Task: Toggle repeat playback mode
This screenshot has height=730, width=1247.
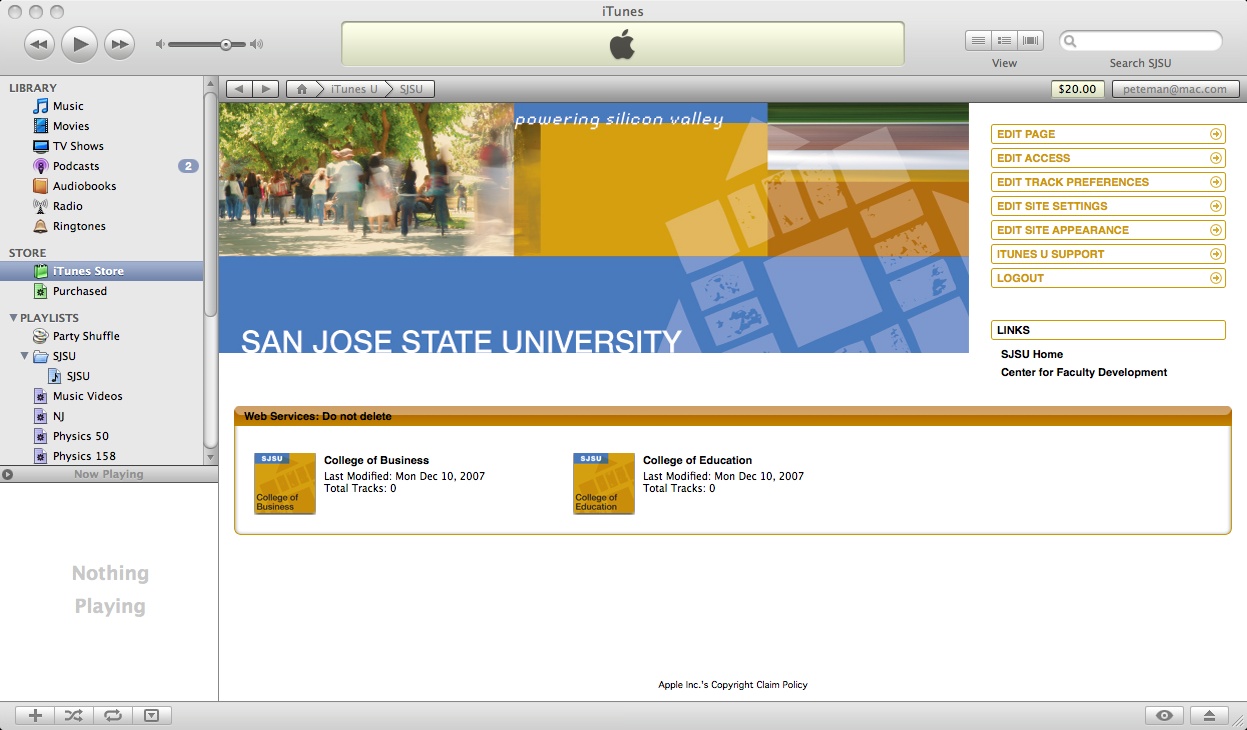Action: [x=113, y=715]
